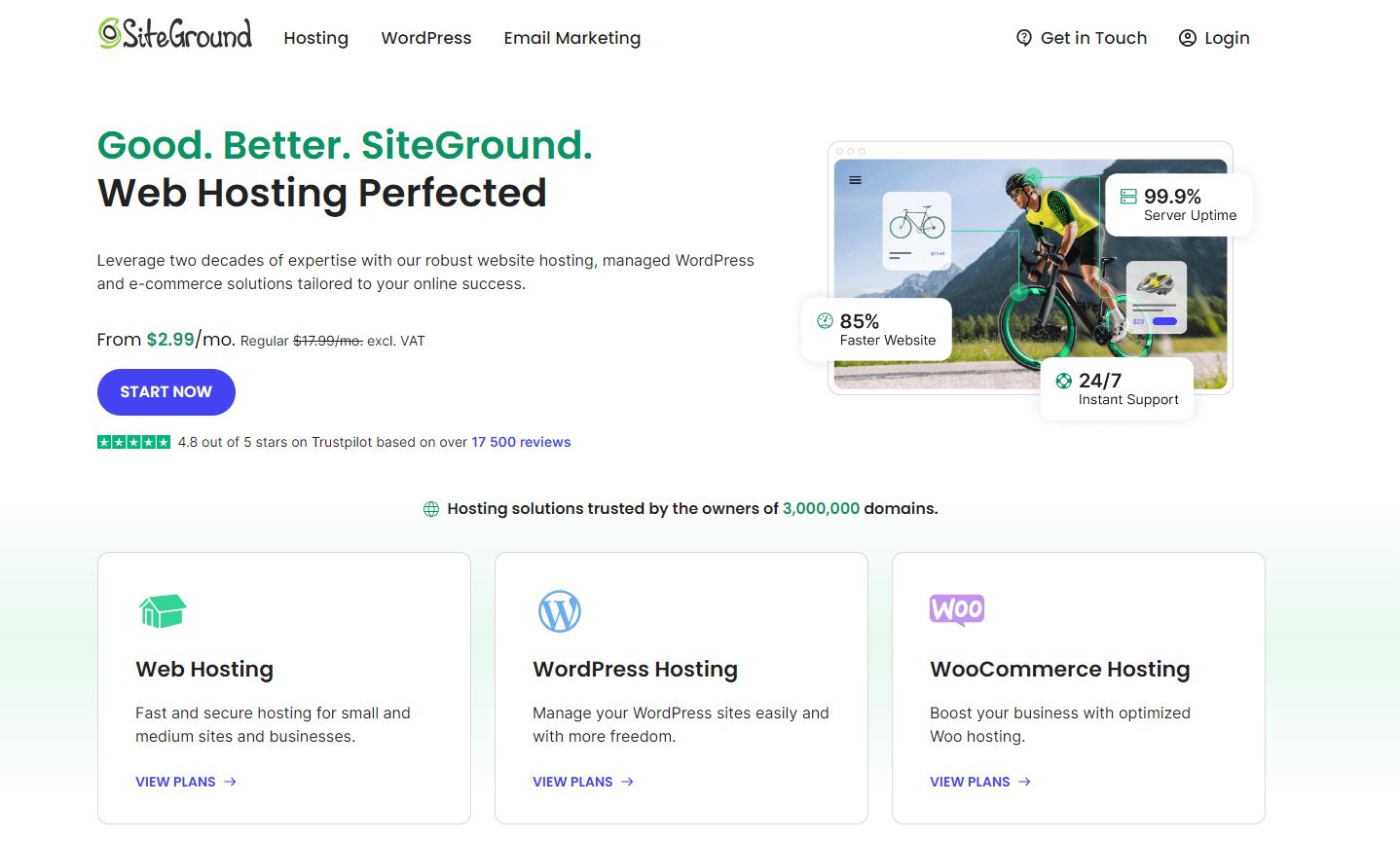Screen dimensions: 1400x842
Task: View plans for WooCommerce Hosting
Action: point(979,782)
